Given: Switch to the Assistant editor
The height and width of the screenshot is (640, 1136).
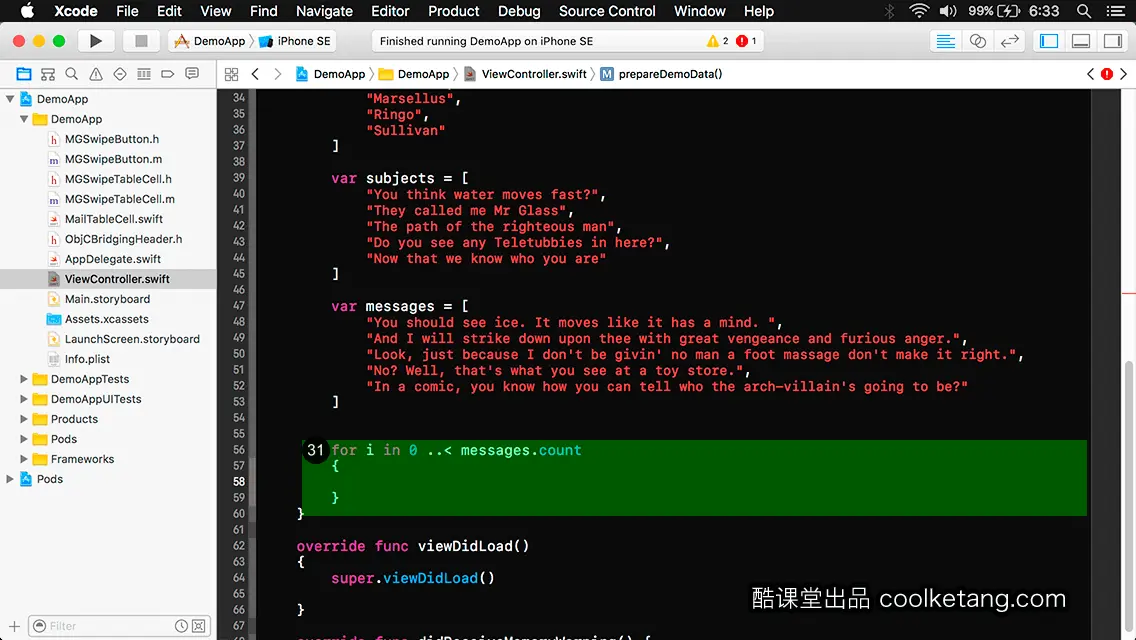Looking at the screenshot, I should click(x=977, y=41).
